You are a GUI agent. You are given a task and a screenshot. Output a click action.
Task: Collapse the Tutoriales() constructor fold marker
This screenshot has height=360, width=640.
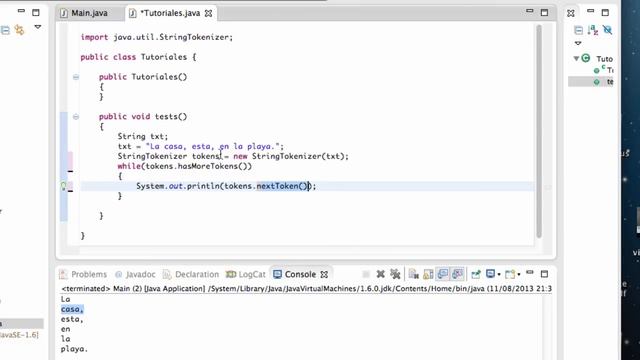(76, 77)
